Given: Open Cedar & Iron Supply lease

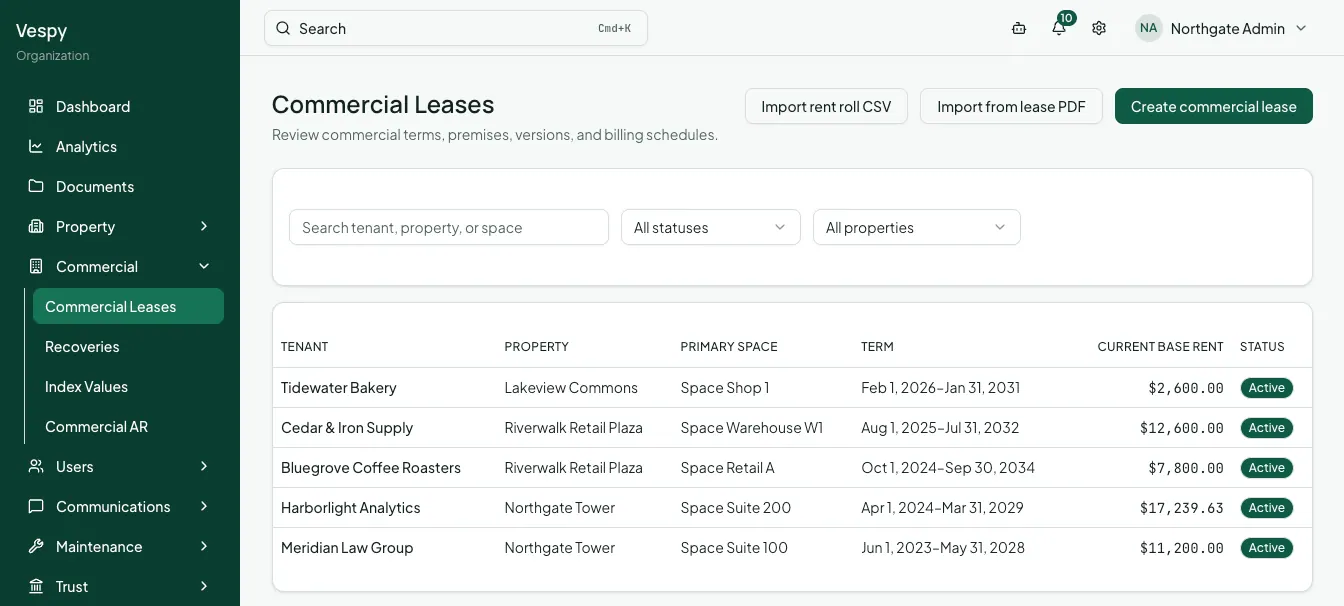Looking at the screenshot, I should 792,427.
